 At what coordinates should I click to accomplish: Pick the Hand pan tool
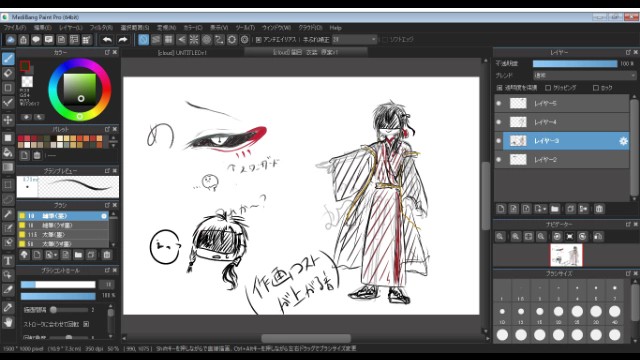[x=8, y=323]
